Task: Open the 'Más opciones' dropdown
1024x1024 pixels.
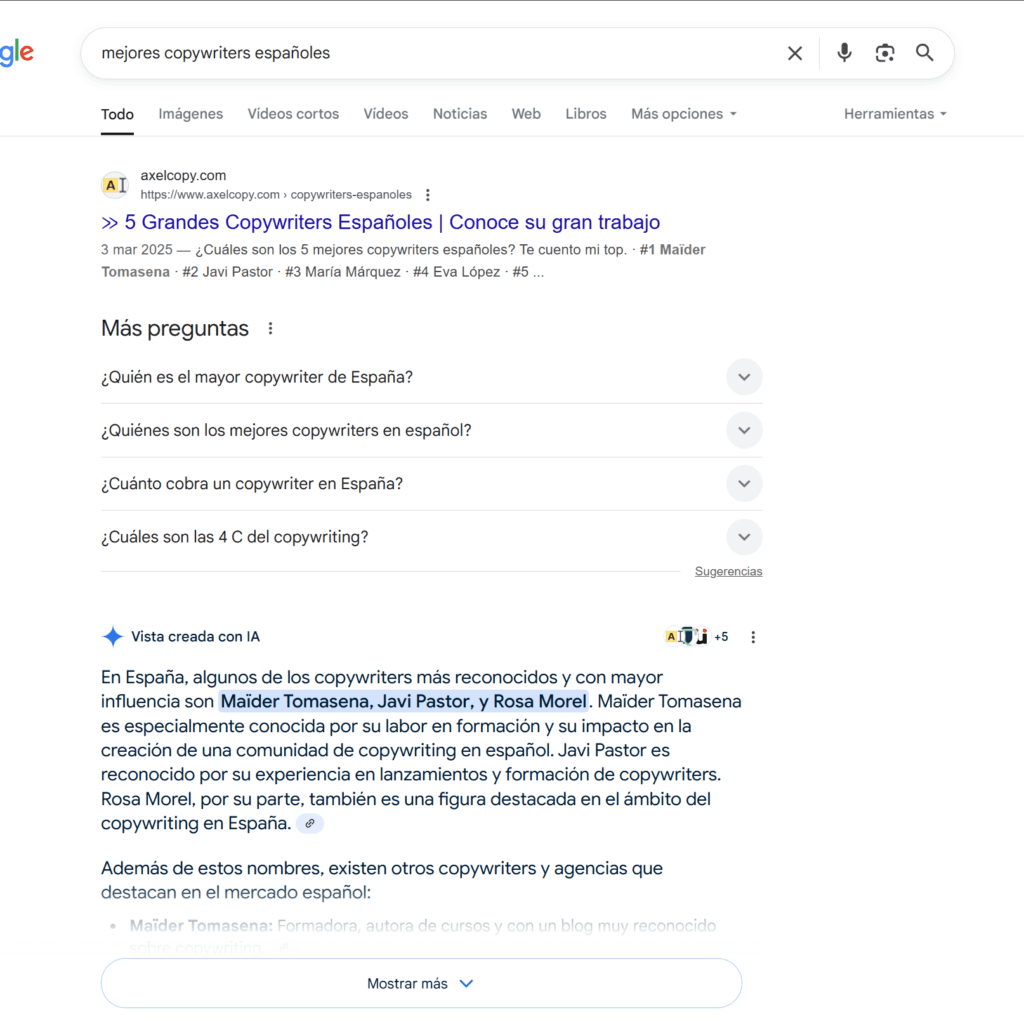Action: coord(684,114)
